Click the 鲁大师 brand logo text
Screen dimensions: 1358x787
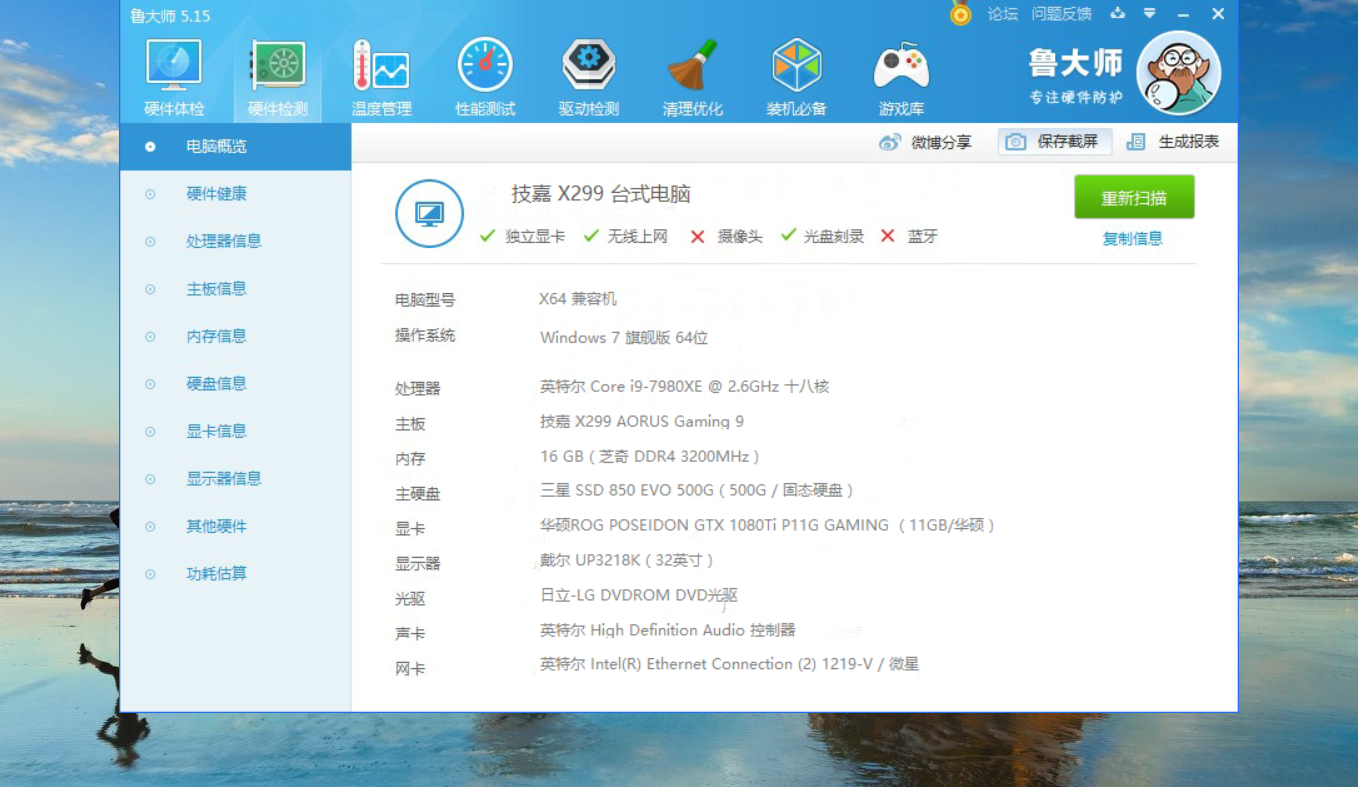click(1076, 63)
